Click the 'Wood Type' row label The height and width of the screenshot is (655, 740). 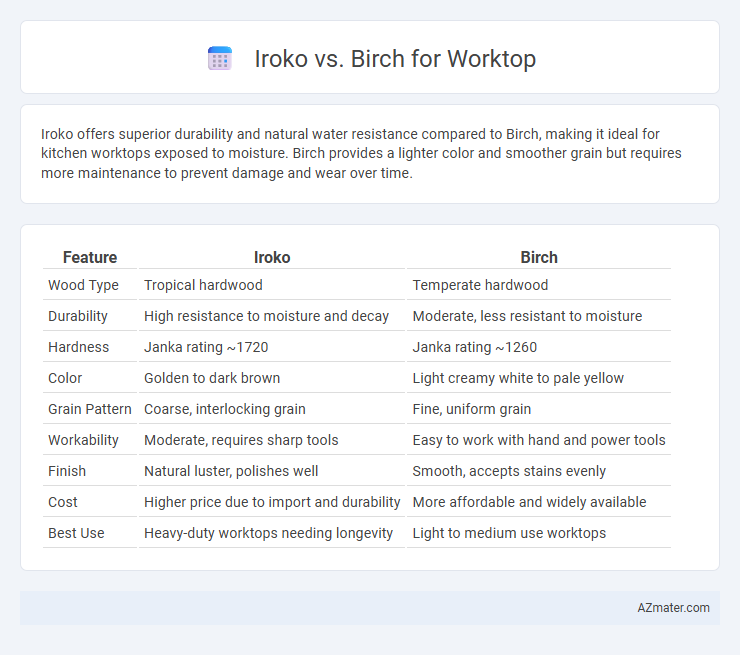tap(84, 285)
